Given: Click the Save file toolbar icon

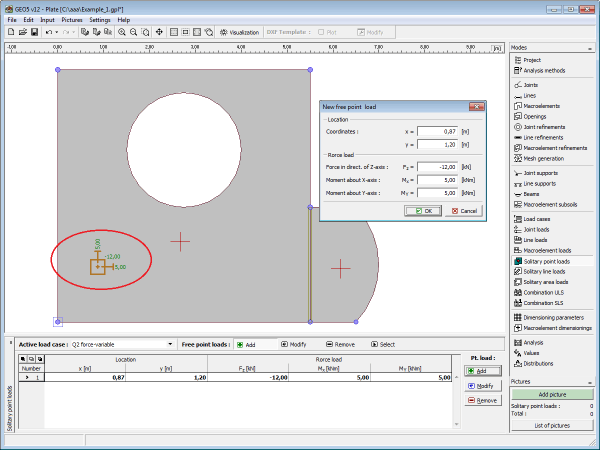Looking at the screenshot, I should tap(35, 32).
